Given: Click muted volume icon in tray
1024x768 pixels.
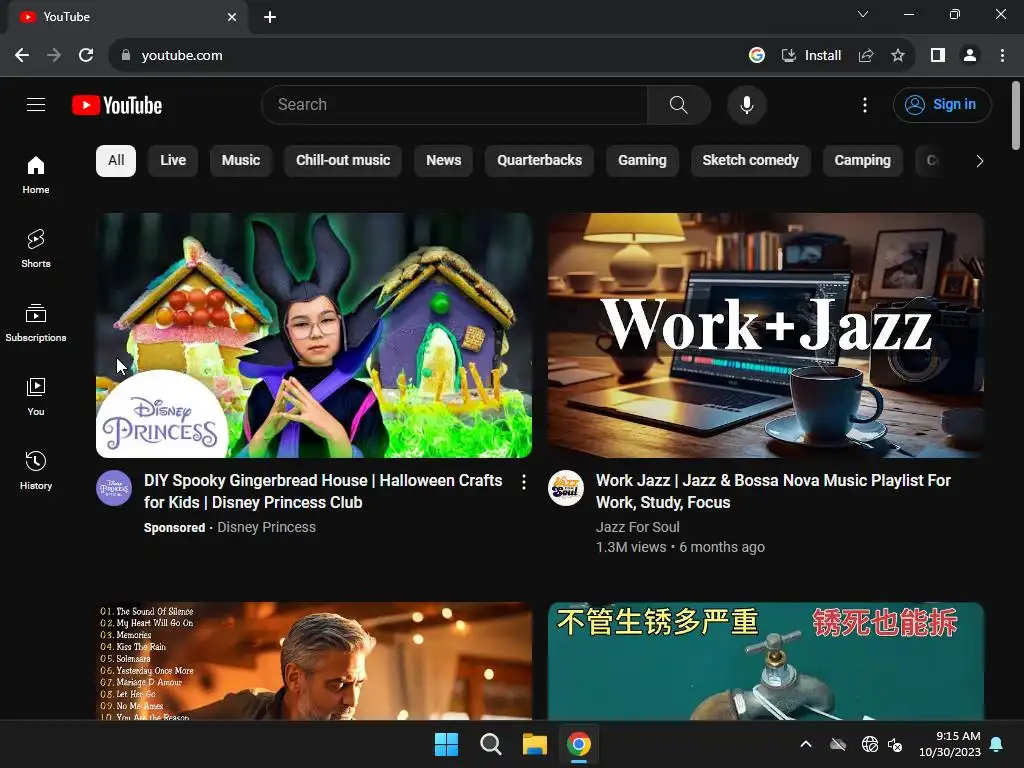Looking at the screenshot, I should (895, 744).
